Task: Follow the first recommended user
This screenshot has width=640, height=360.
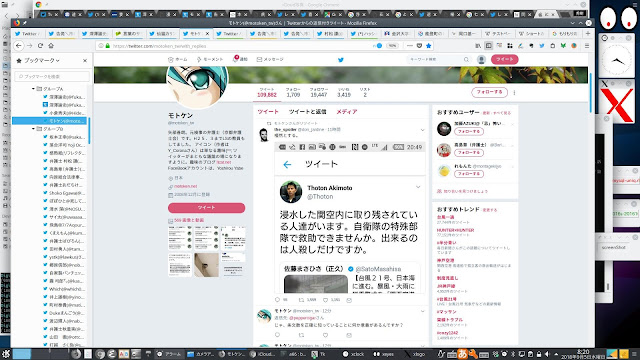Action: pos(469,132)
